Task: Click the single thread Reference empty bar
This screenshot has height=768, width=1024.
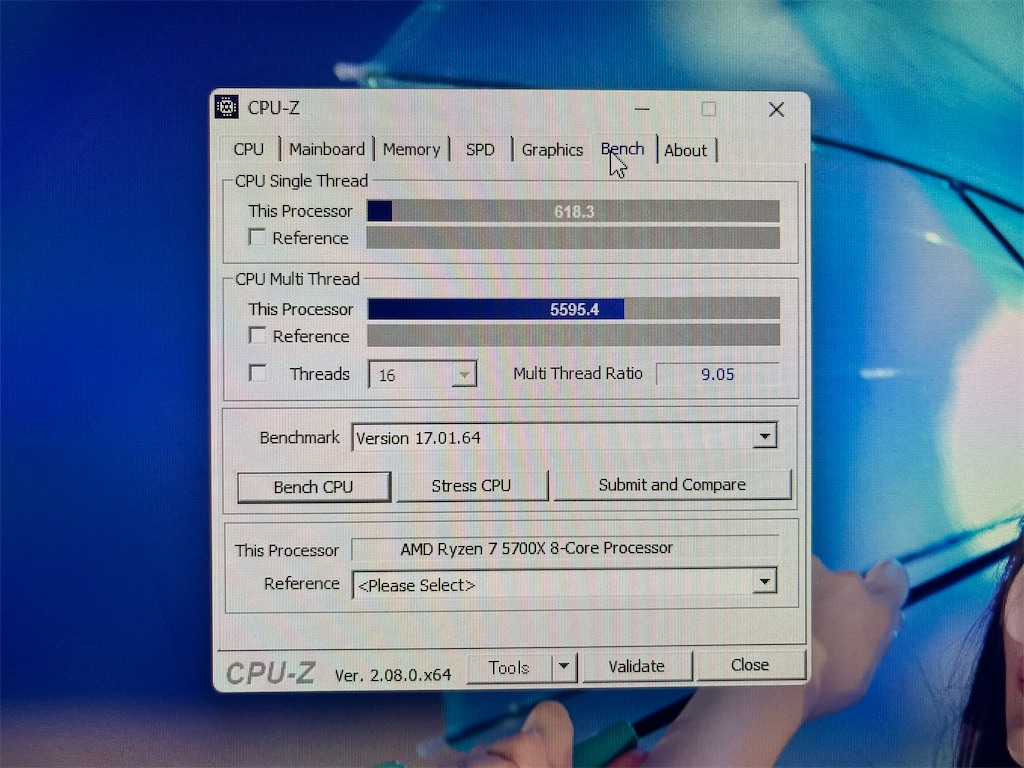Action: click(x=573, y=238)
